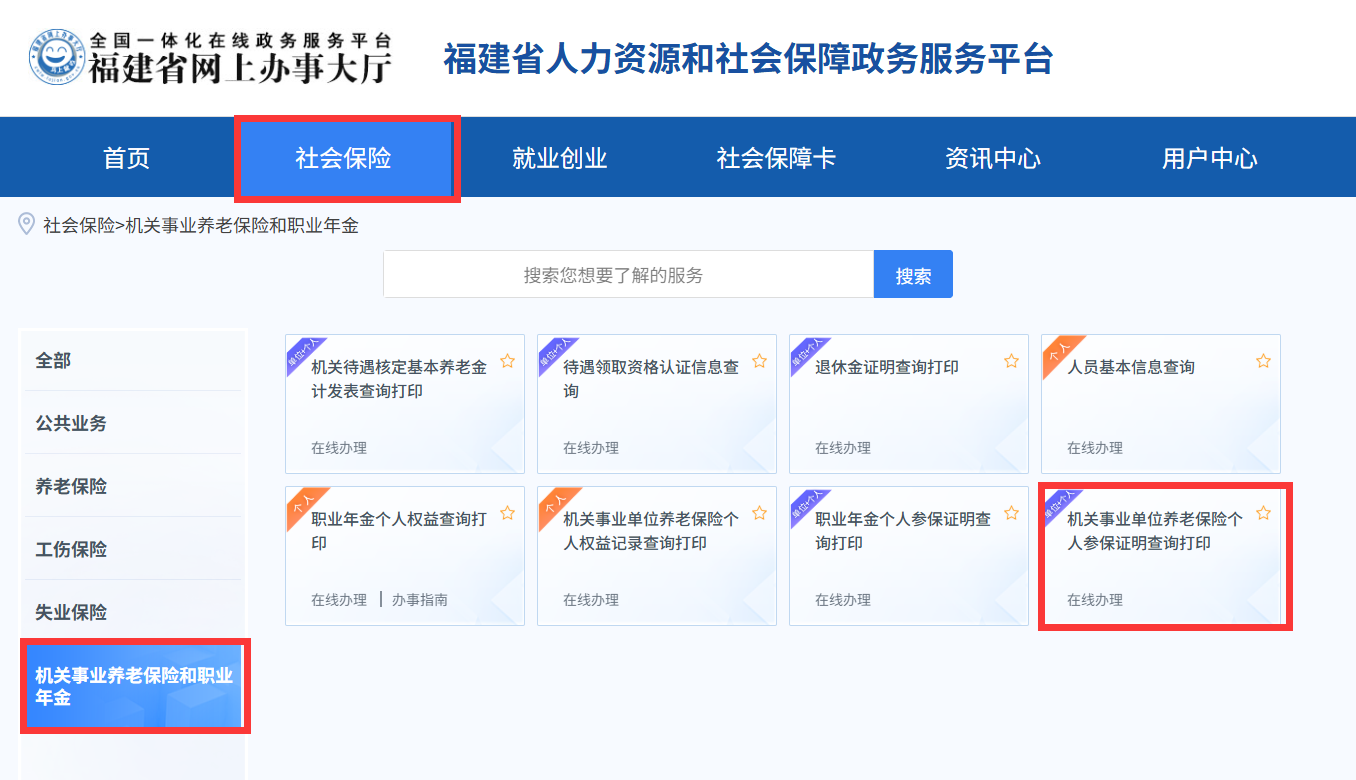The height and width of the screenshot is (780, 1356).
Task: Star the 机关待遇核定基本养老金计发表查询打印 card
Action: tap(507, 361)
